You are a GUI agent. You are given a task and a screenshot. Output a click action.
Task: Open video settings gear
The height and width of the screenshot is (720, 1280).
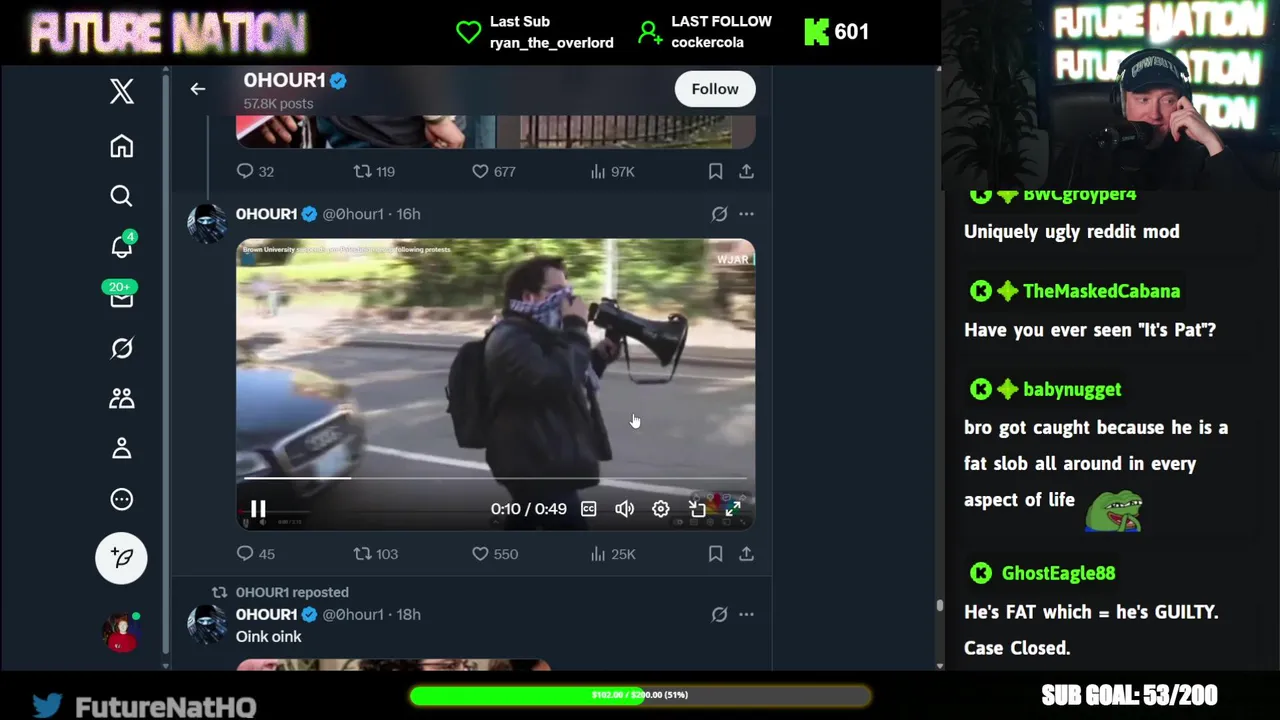click(660, 509)
